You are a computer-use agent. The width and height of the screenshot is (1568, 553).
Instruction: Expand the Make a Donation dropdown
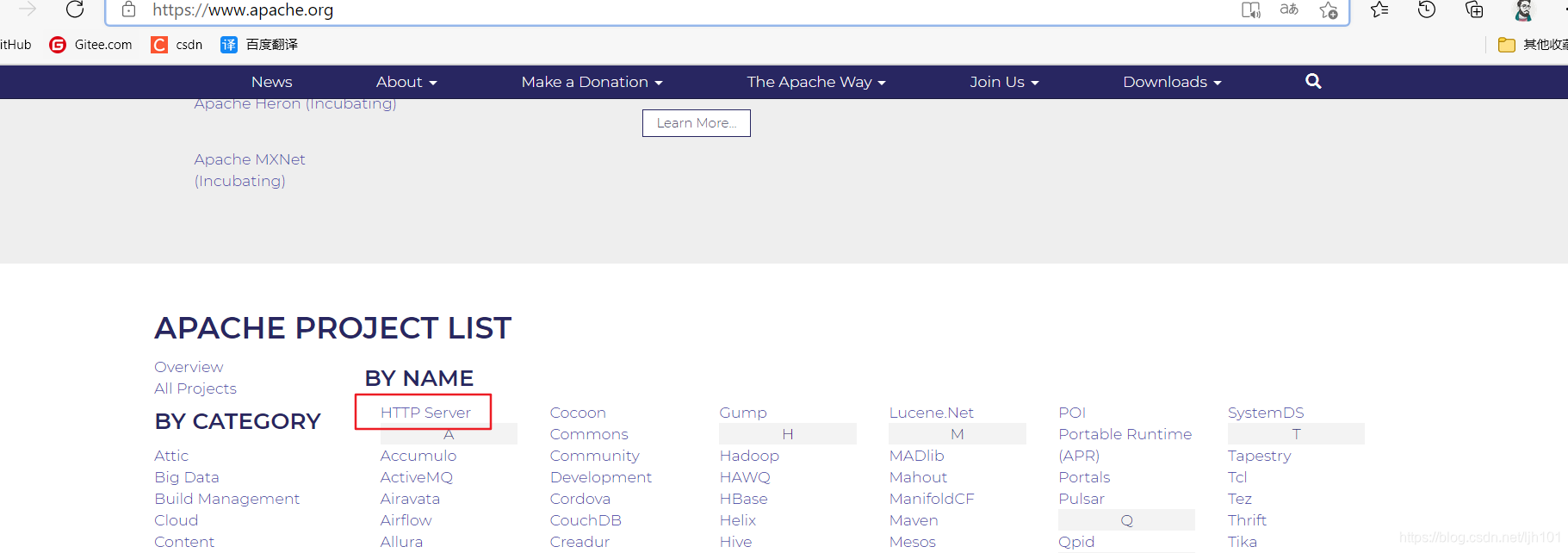tap(592, 82)
